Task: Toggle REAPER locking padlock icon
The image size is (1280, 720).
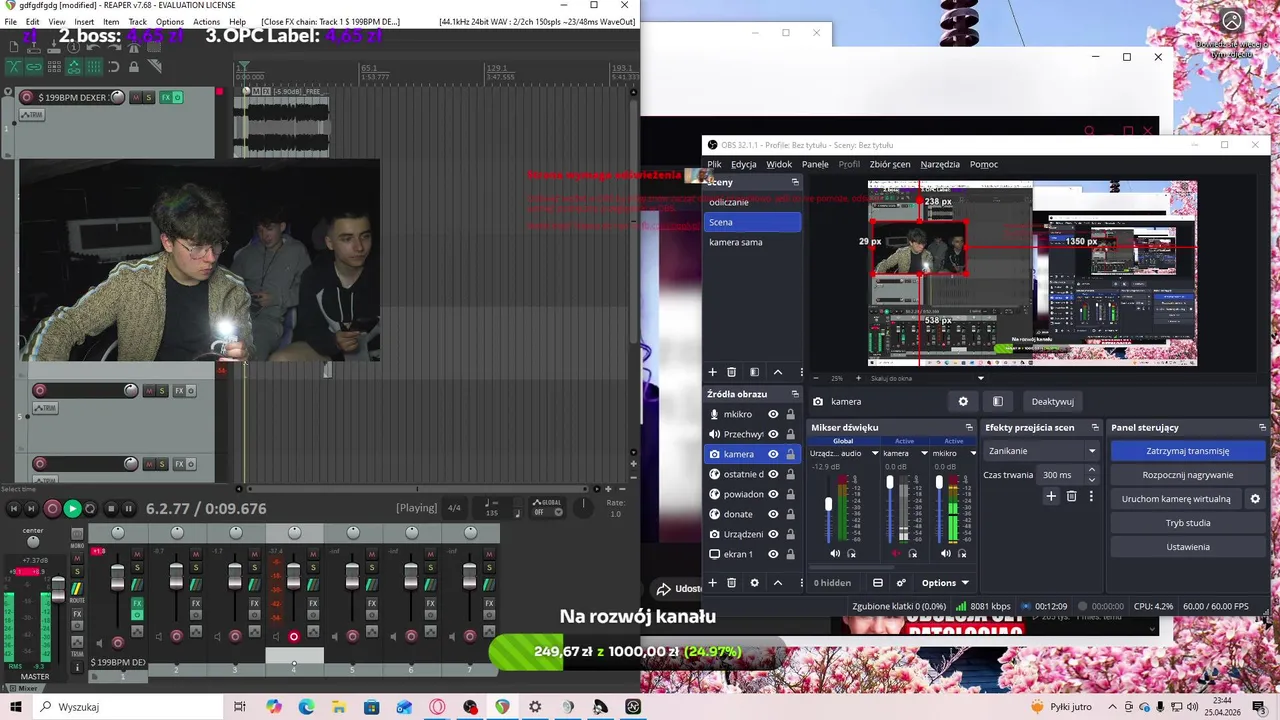Action: pyautogui.click(x=134, y=66)
